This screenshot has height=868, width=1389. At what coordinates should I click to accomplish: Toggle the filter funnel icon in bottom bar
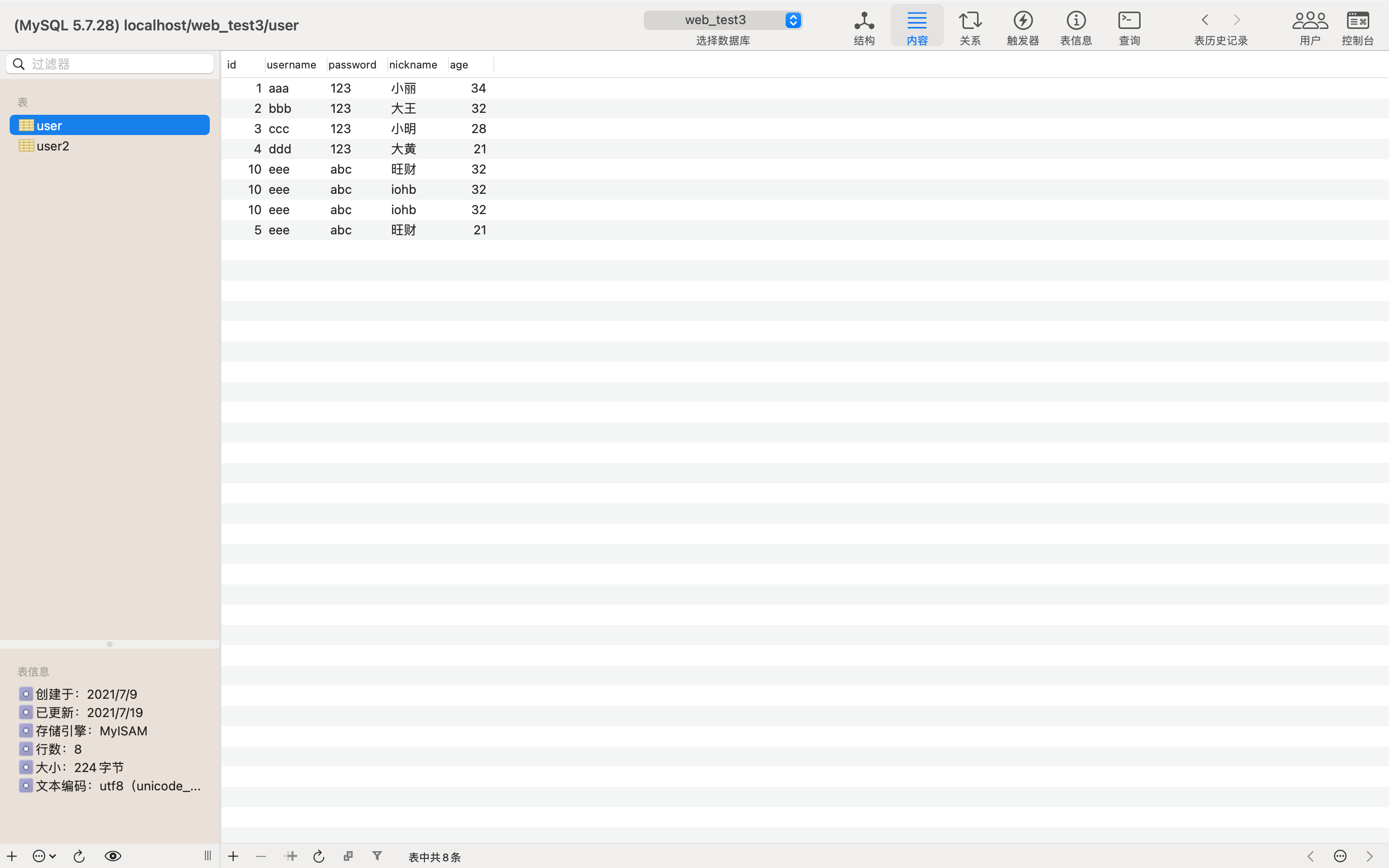[377, 856]
